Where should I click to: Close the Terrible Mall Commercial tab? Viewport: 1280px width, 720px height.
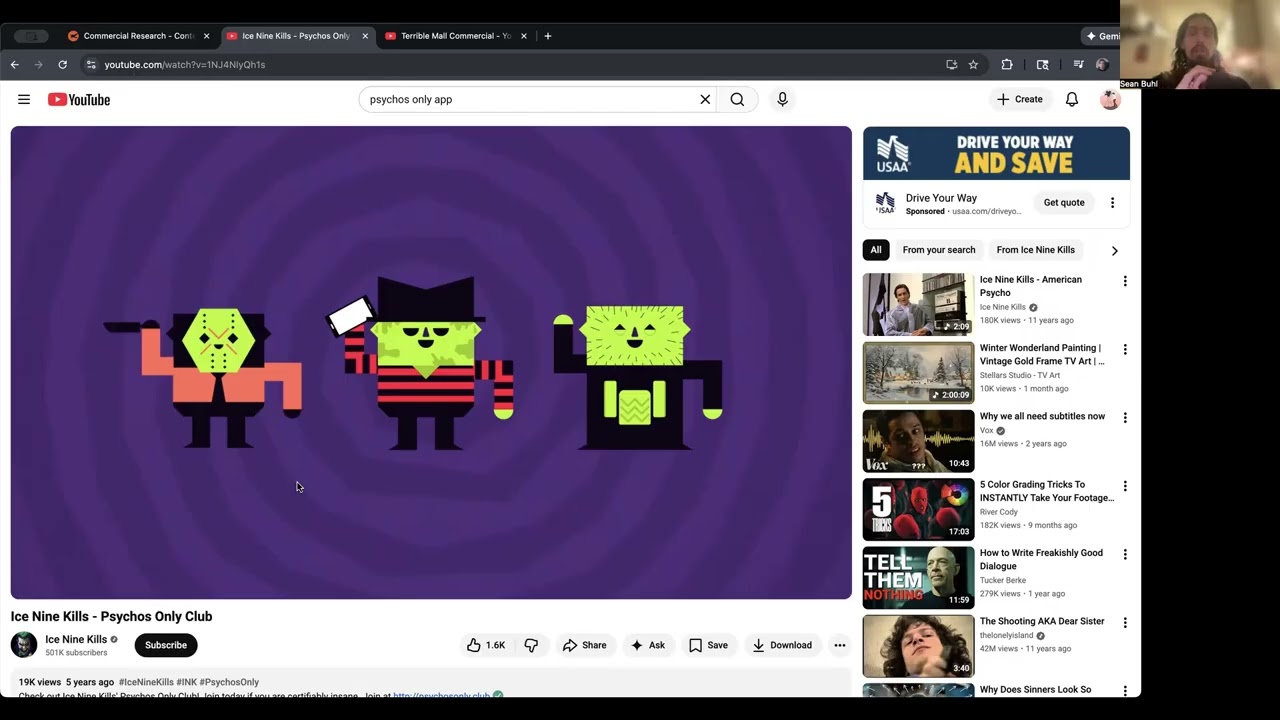click(523, 36)
